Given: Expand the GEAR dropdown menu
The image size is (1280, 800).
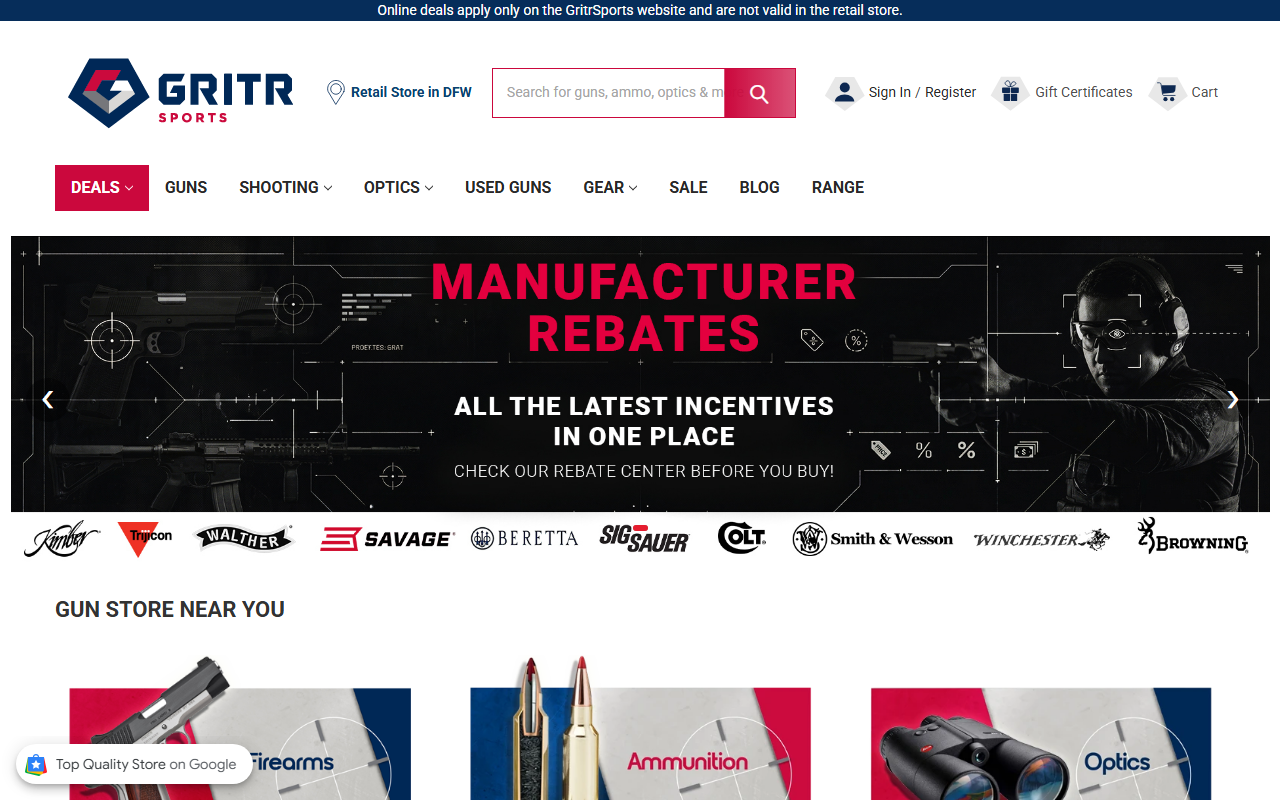Looking at the screenshot, I should (x=611, y=188).
